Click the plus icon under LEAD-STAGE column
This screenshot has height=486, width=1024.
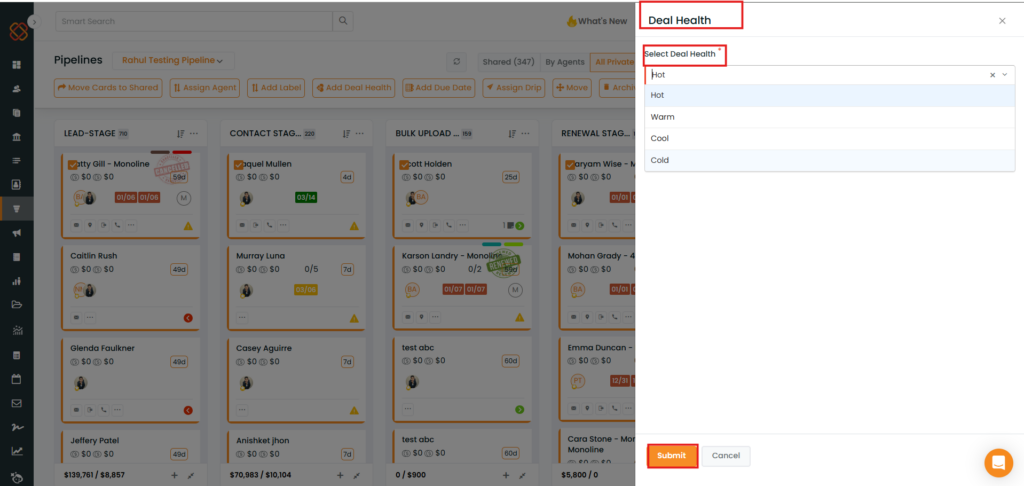click(174, 475)
